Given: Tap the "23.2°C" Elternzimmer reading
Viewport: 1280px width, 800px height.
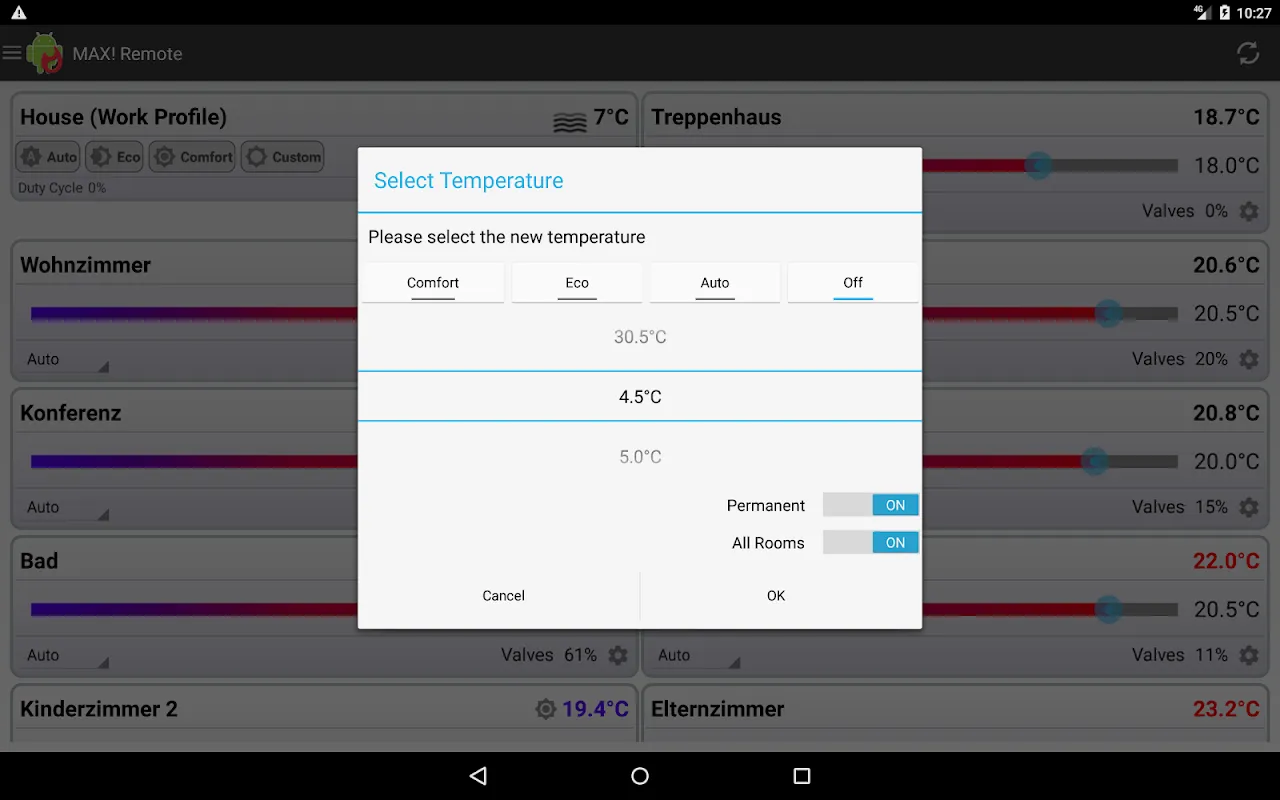Looking at the screenshot, I should click(1226, 709).
